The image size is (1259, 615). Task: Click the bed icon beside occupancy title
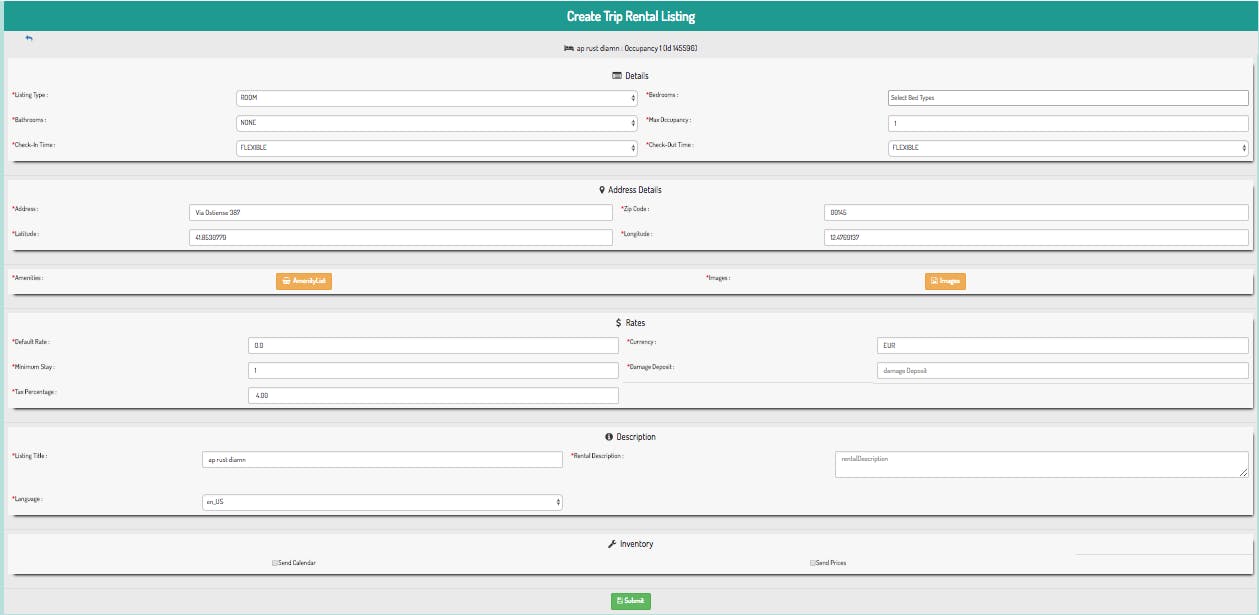pyautogui.click(x=568, y=47)
